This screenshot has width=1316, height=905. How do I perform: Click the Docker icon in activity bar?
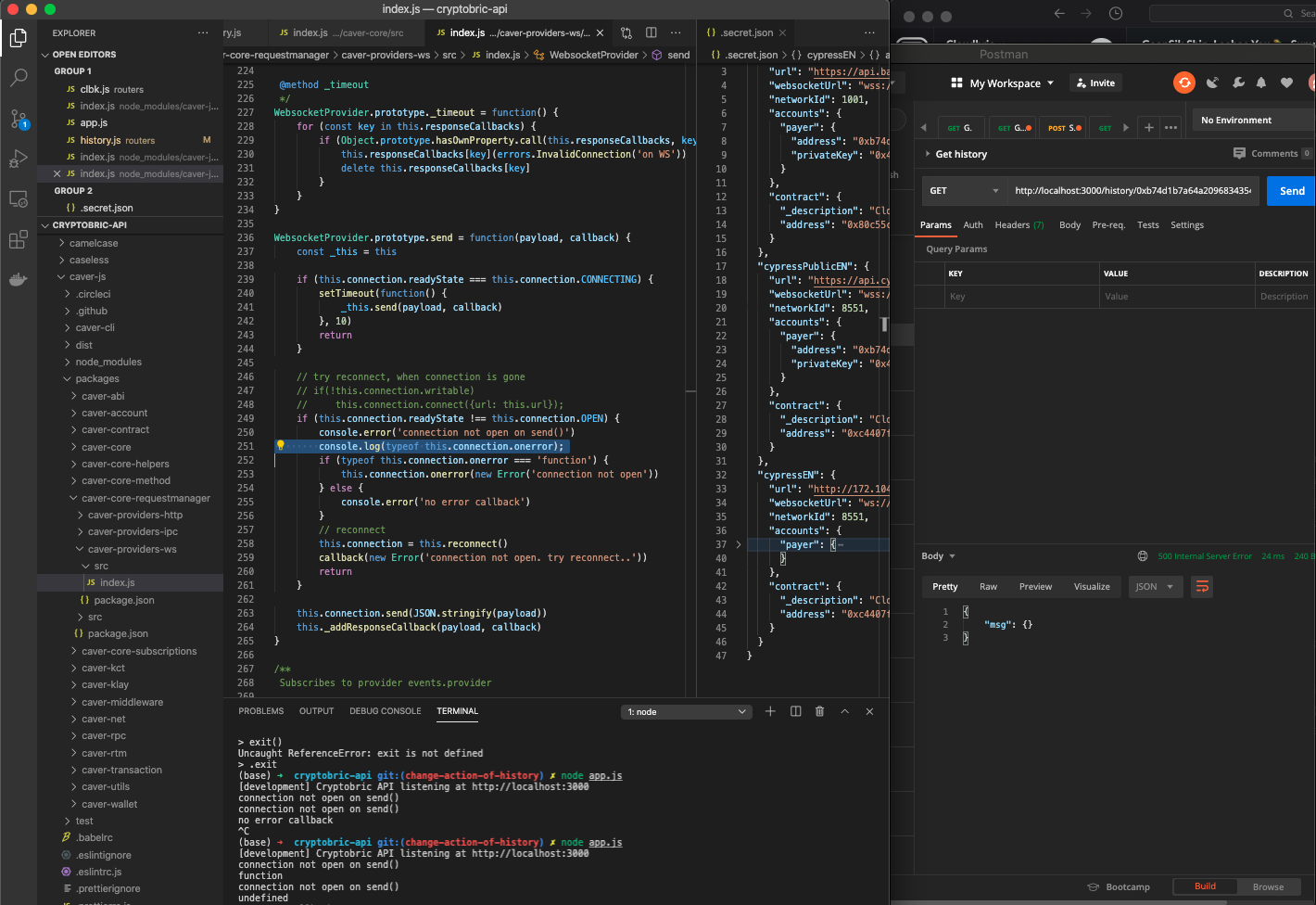(x=19, y=279)
